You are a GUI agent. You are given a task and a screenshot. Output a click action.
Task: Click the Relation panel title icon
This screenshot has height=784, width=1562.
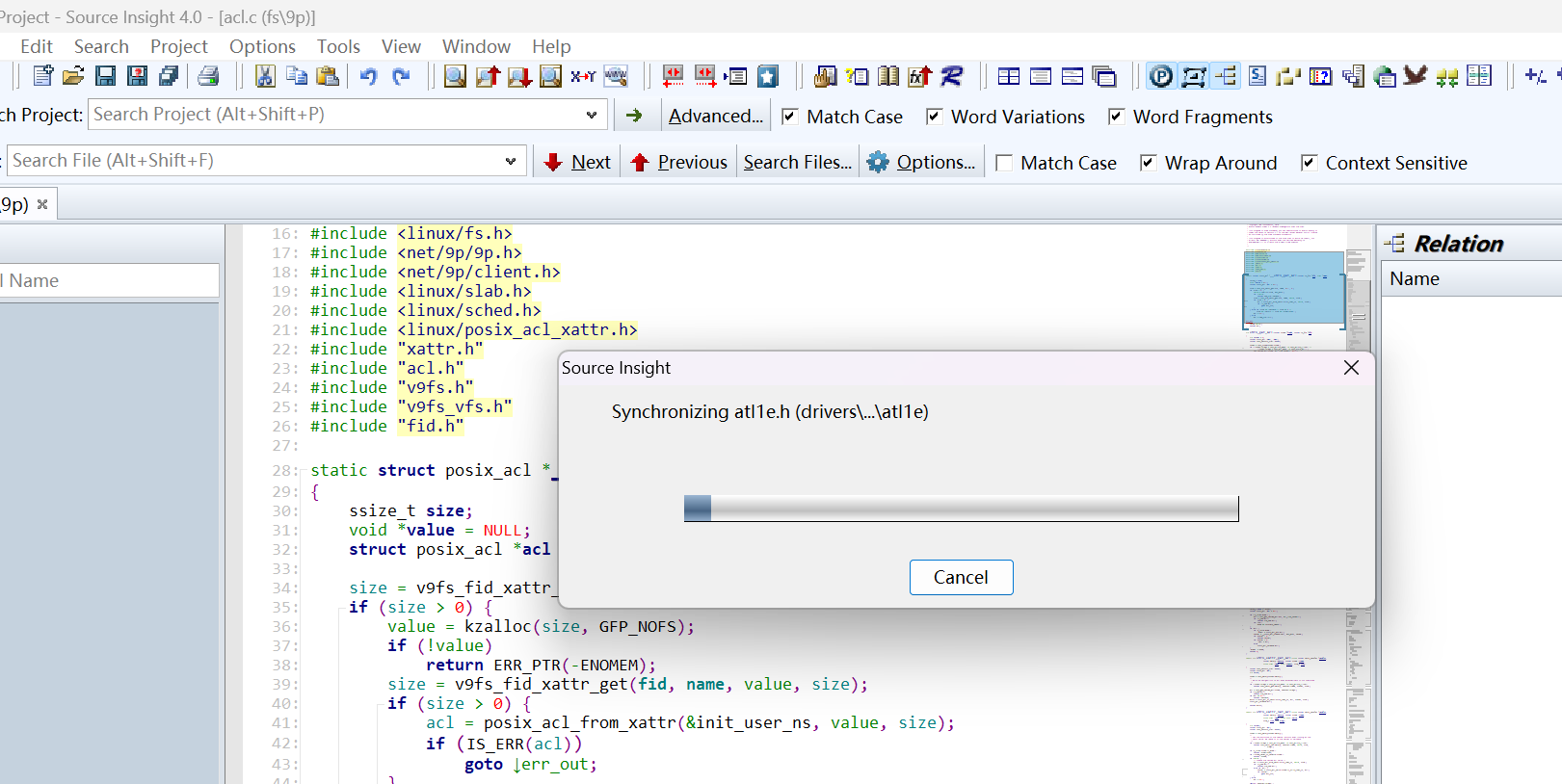1394,244
